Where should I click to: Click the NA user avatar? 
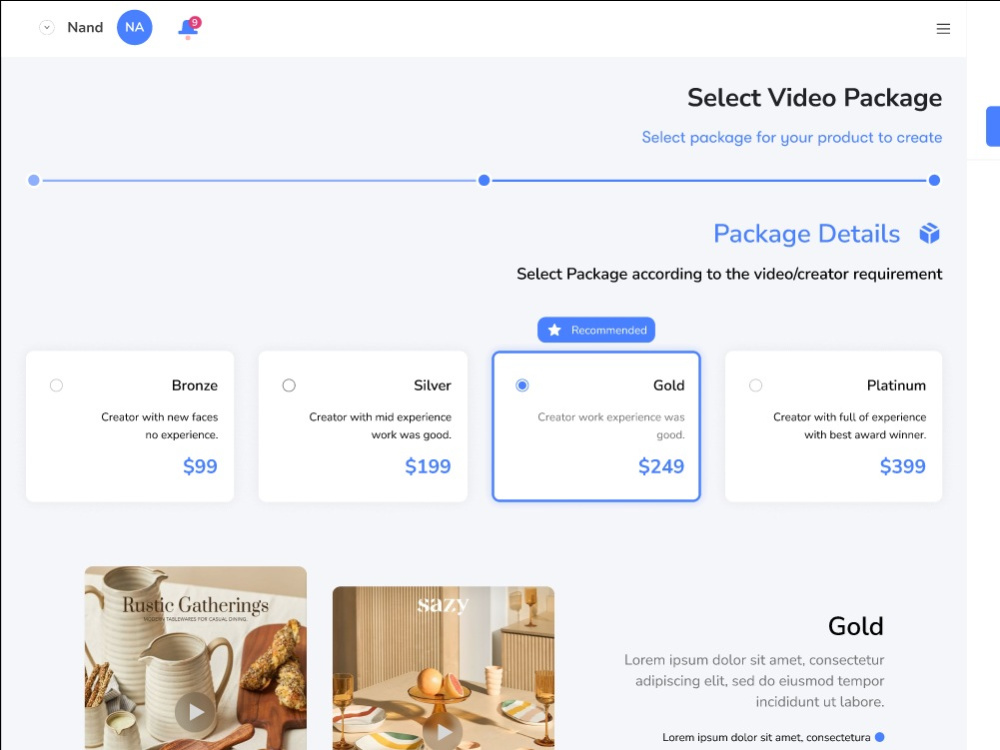(x=135, y=27)
